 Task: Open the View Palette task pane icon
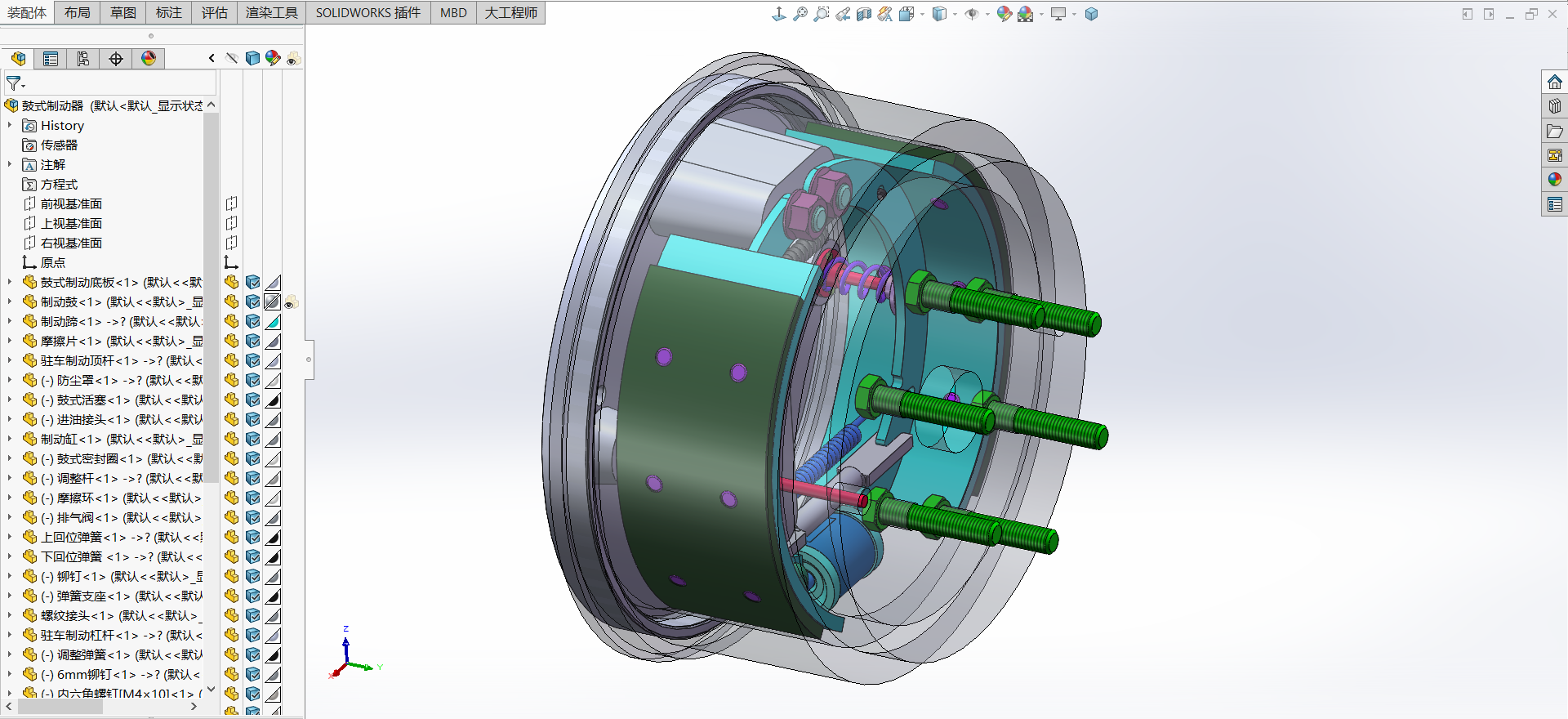click(x=1555, y=155)
